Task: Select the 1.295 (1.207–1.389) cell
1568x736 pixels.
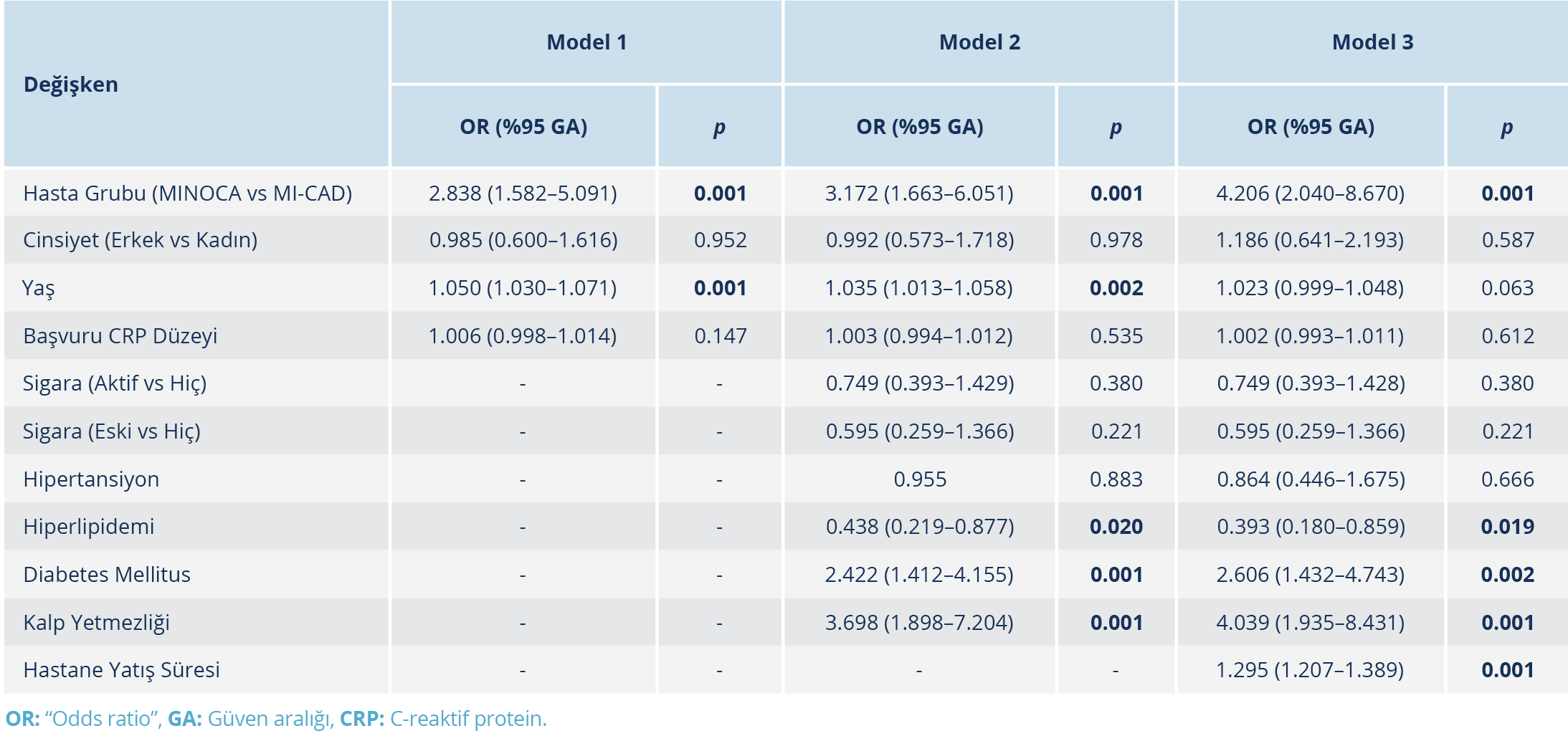Action: 1310,670
